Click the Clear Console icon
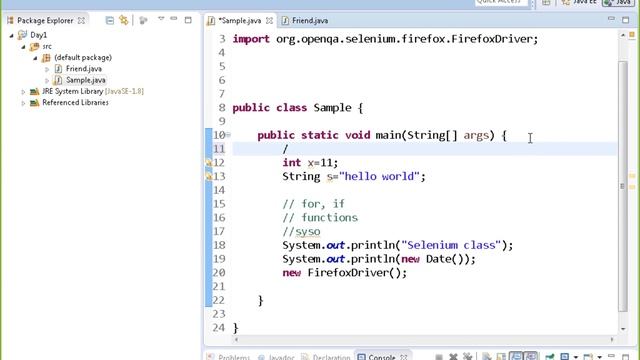Image resolution: width=640 pixels, height=360 pixels. [x=486, y=357]
